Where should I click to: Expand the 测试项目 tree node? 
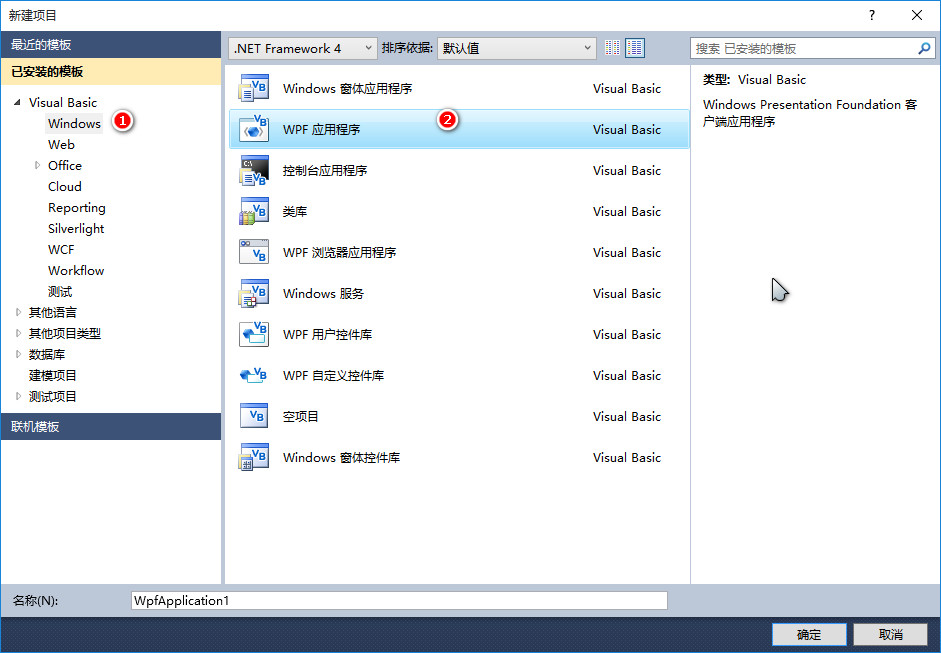(x=18, y=396)
